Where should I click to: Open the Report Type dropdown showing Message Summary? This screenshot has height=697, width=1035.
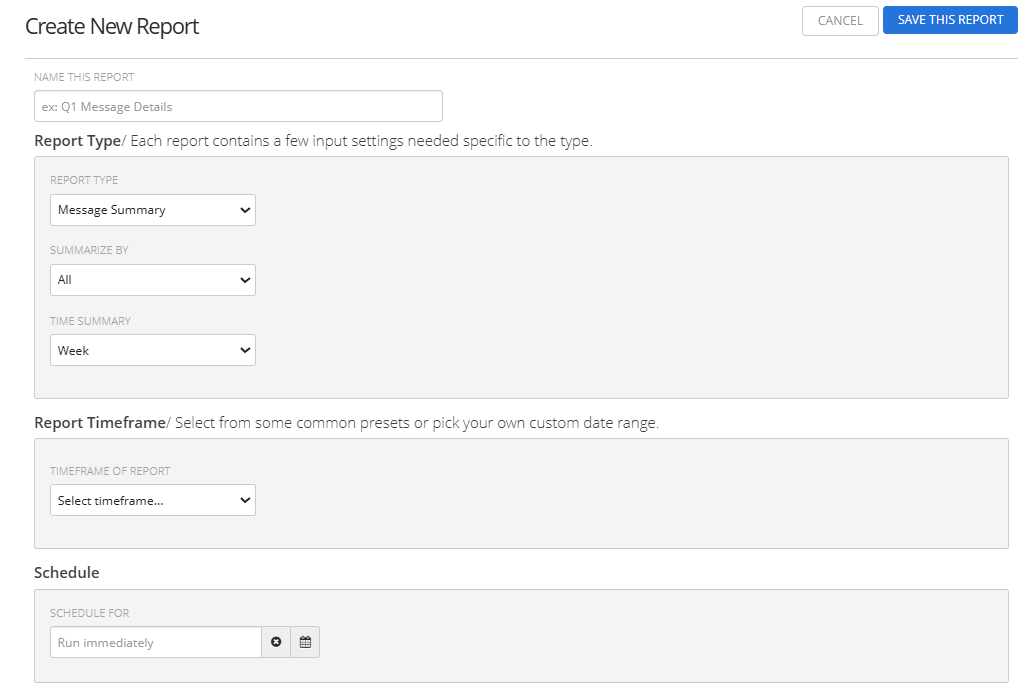tap(153, 210)
